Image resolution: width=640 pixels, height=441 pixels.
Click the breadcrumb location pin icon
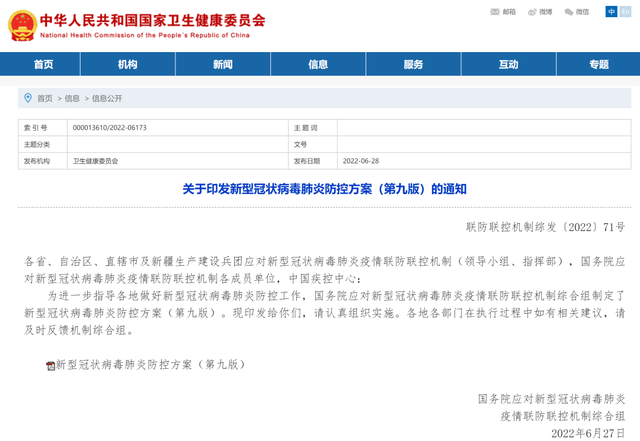(x=27, y=98)
